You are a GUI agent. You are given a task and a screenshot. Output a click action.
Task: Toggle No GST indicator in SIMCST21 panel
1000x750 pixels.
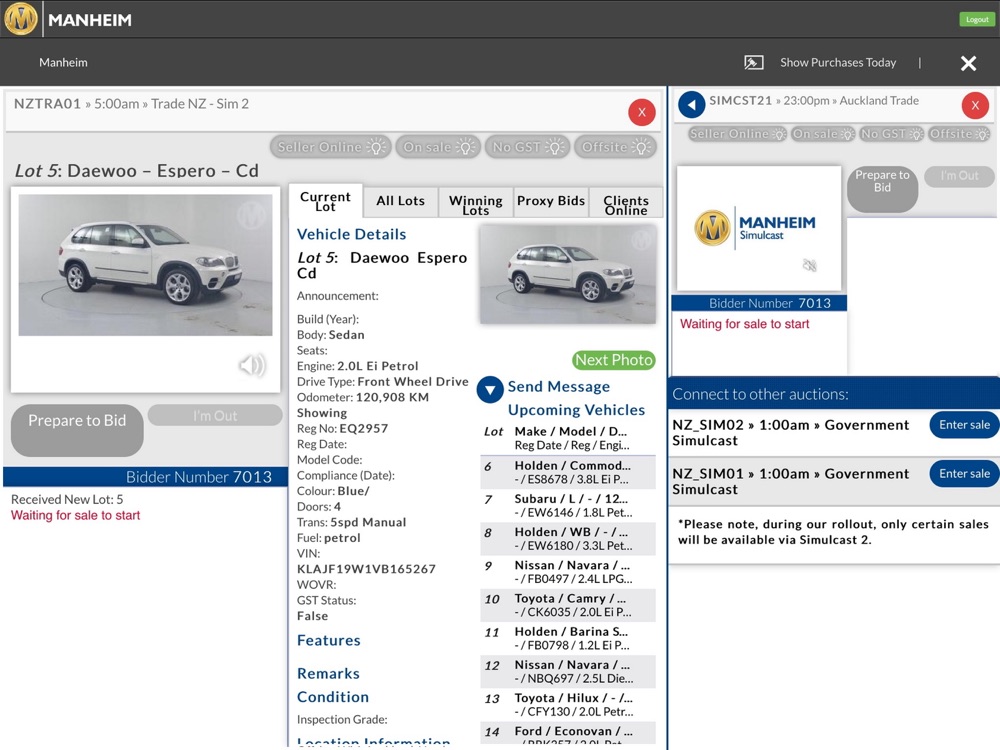coord(891,134)
